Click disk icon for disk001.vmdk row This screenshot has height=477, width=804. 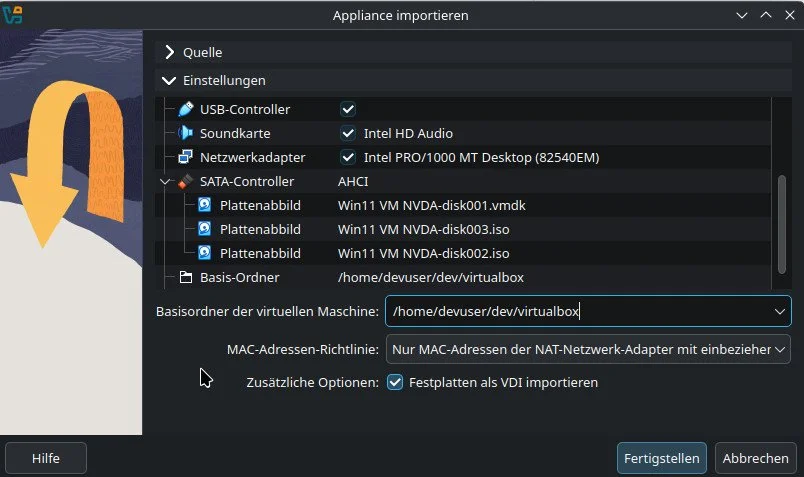205,205
